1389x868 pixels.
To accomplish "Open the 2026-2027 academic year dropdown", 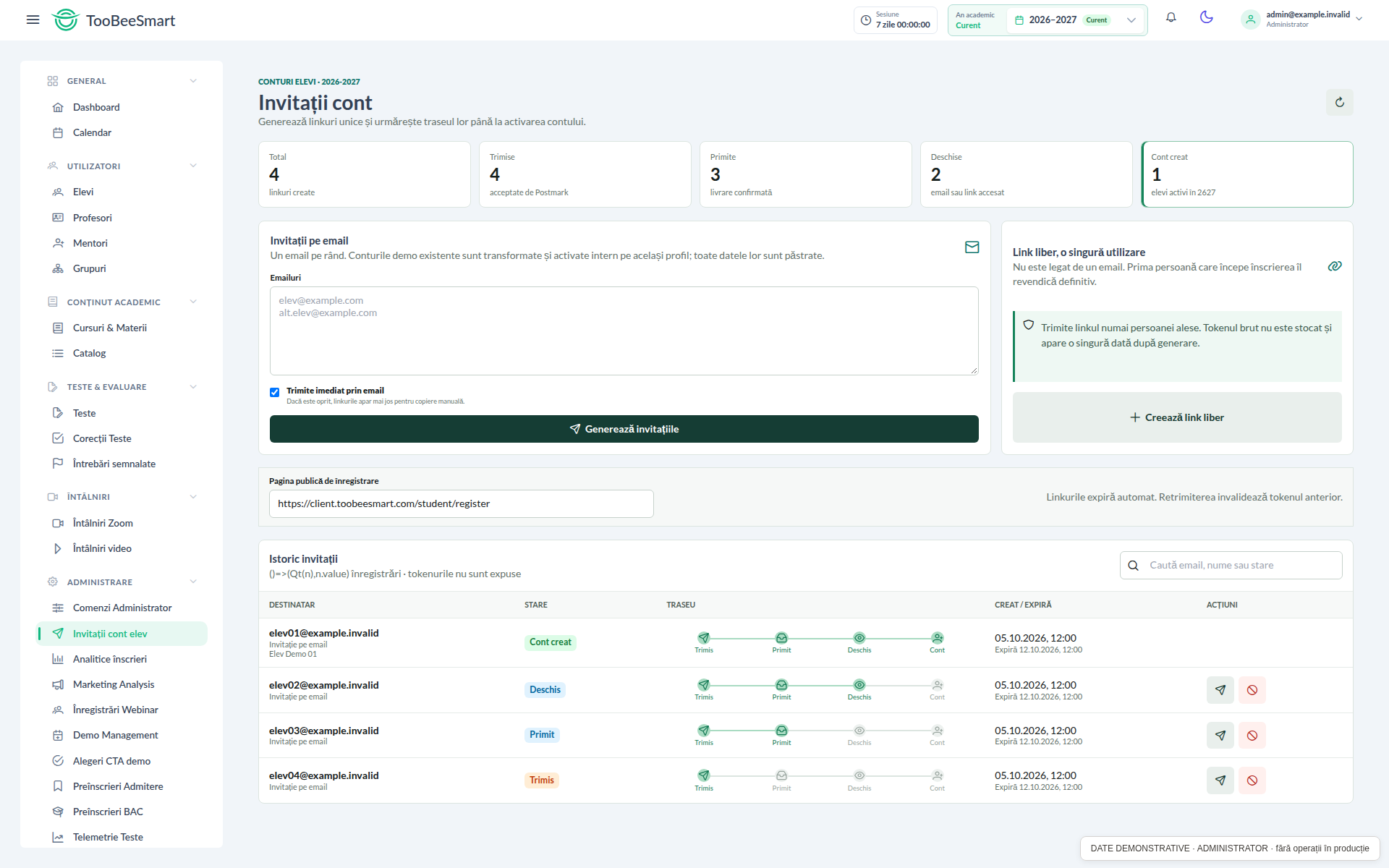I will click(x=1074, y=20).
